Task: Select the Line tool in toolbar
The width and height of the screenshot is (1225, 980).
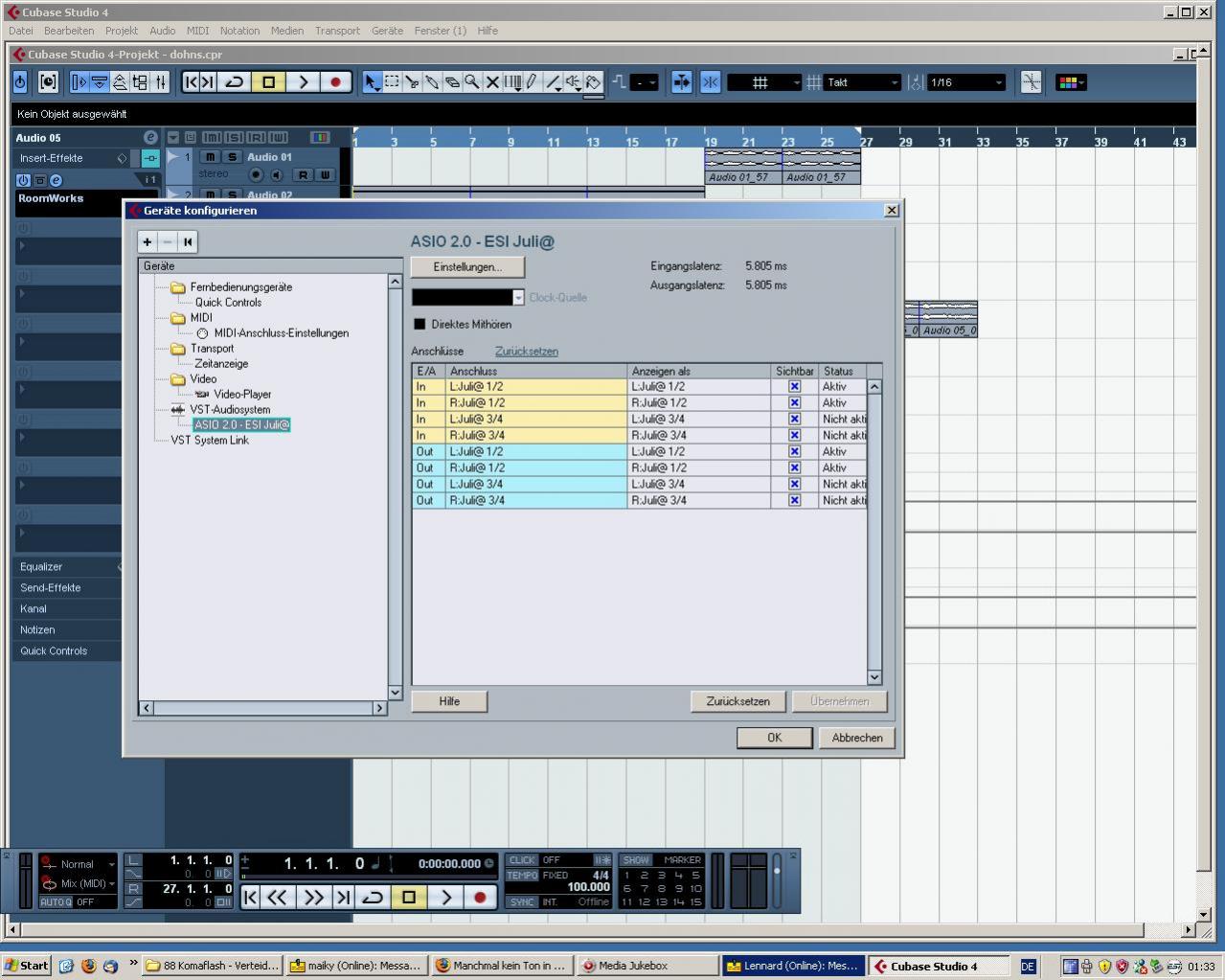Action: point(554,82)
